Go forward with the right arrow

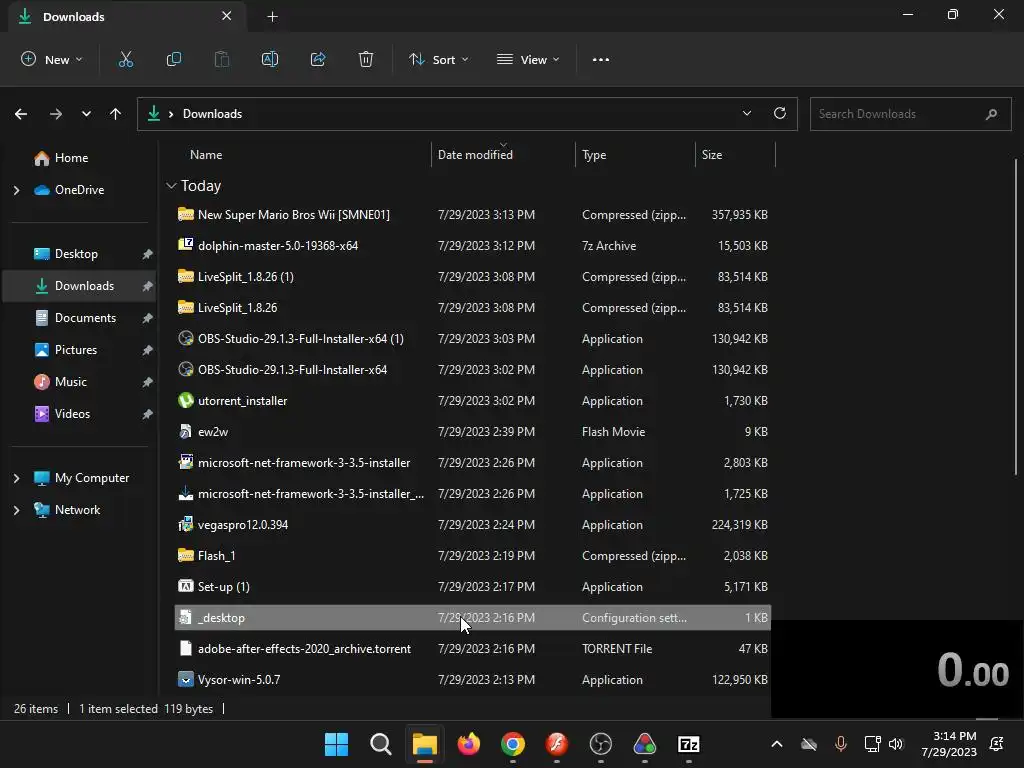click(56, 114)
